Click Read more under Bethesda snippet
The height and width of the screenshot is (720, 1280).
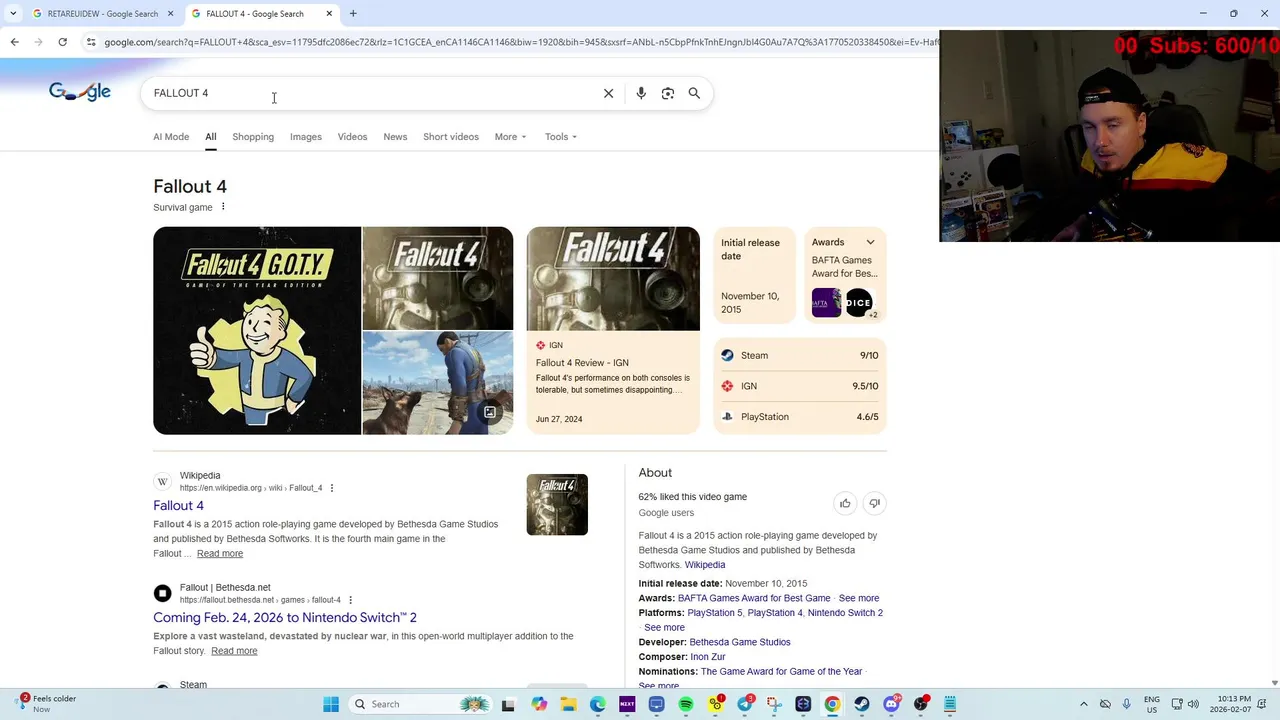click(234, 651)
